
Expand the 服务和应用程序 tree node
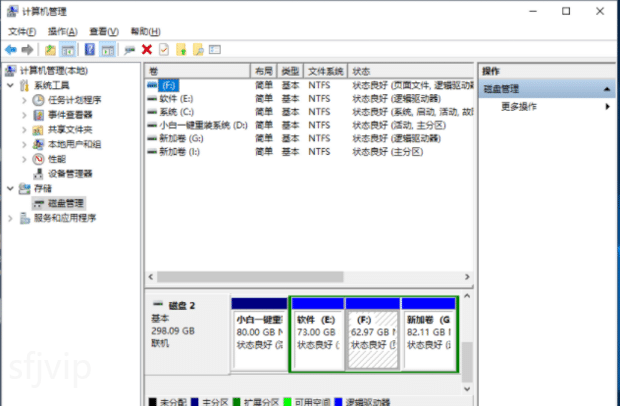(11, 218)
